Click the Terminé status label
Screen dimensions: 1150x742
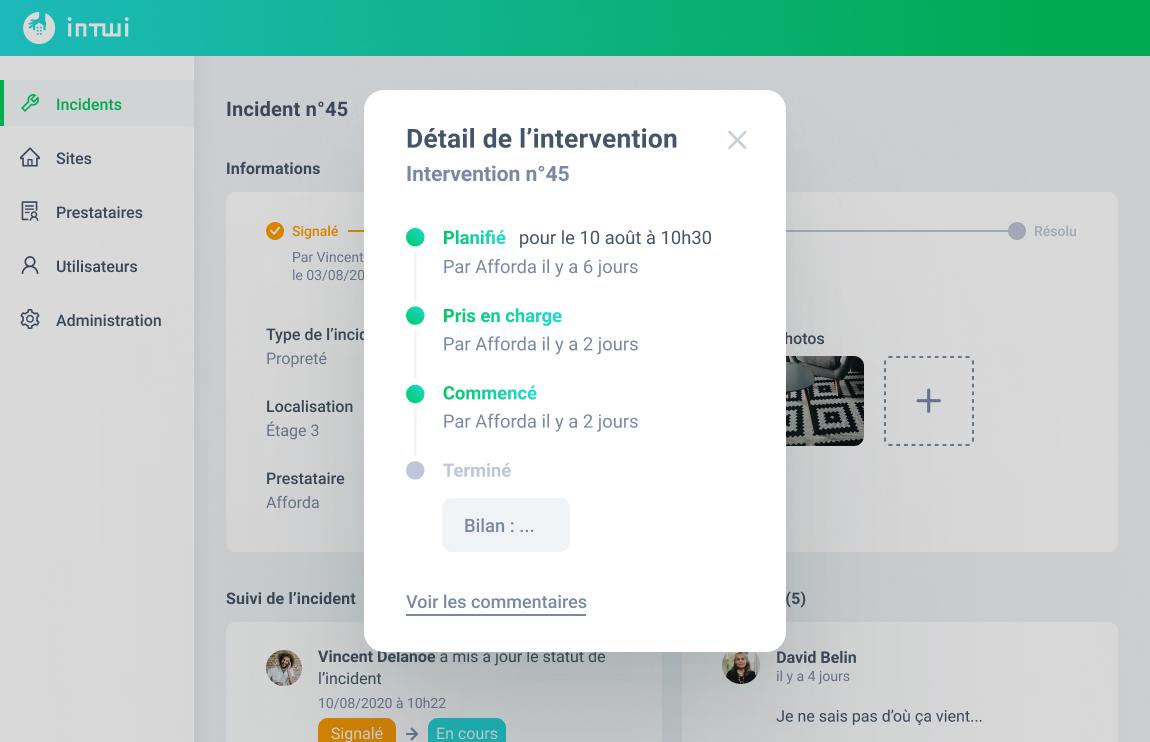click(477, 471)
